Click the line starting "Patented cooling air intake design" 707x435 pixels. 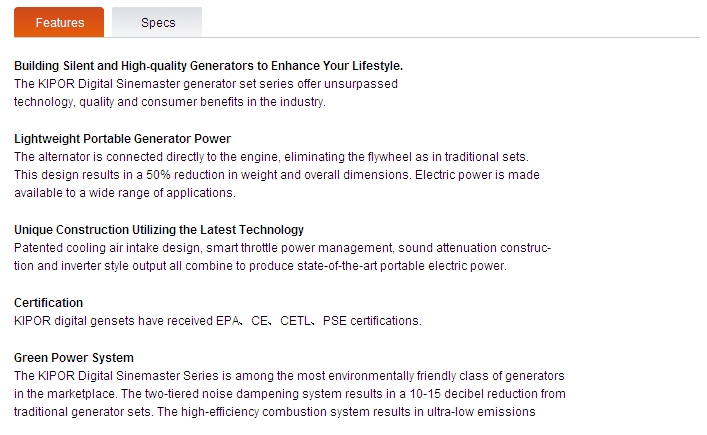point(282,248)
